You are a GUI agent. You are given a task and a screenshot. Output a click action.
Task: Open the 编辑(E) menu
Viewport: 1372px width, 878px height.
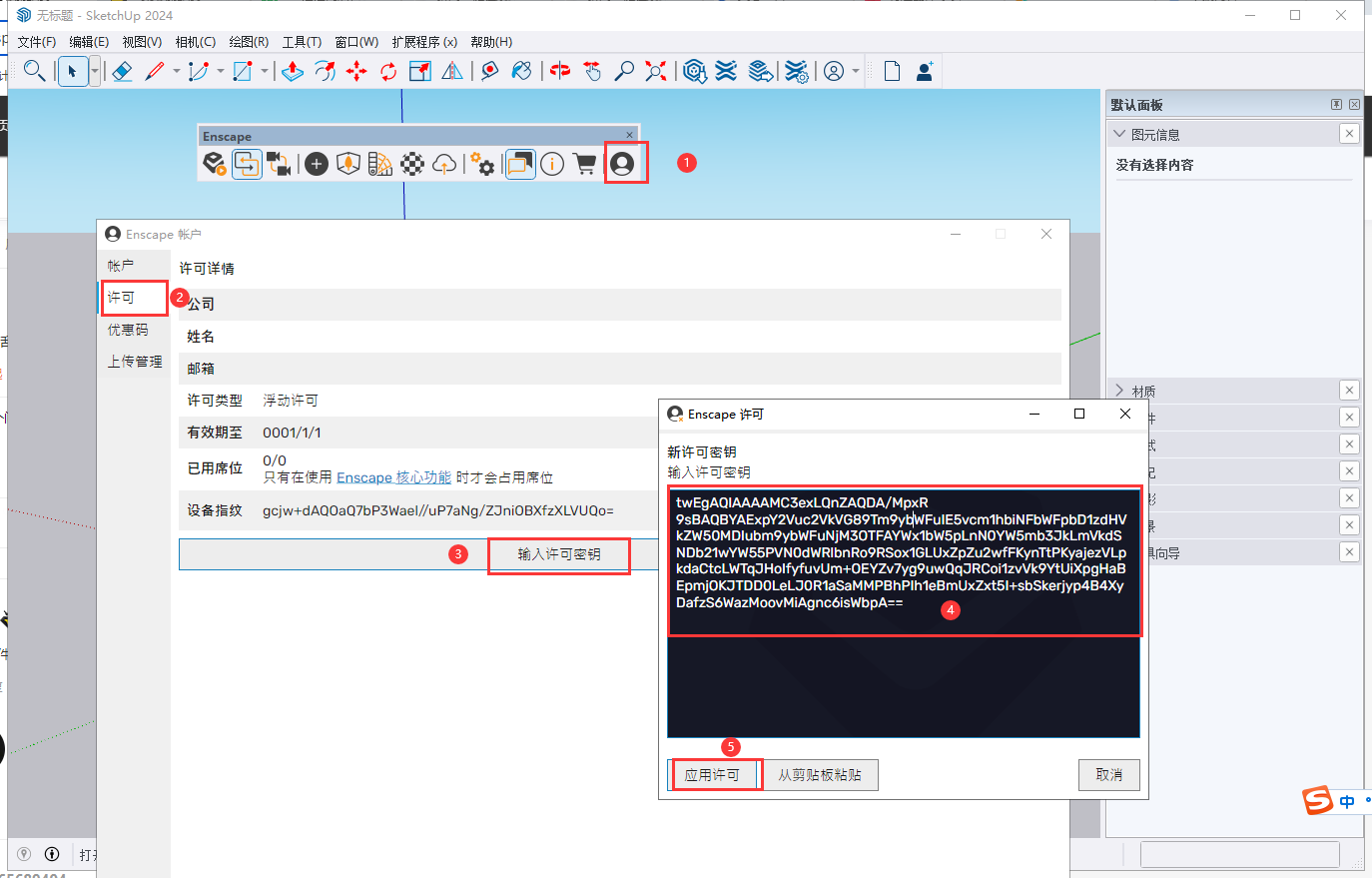pos(89,42)
